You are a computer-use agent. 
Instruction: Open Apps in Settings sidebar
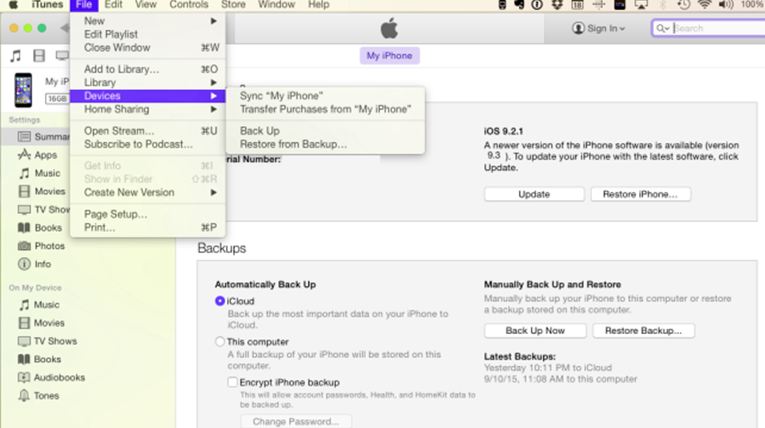coord(38,155)
